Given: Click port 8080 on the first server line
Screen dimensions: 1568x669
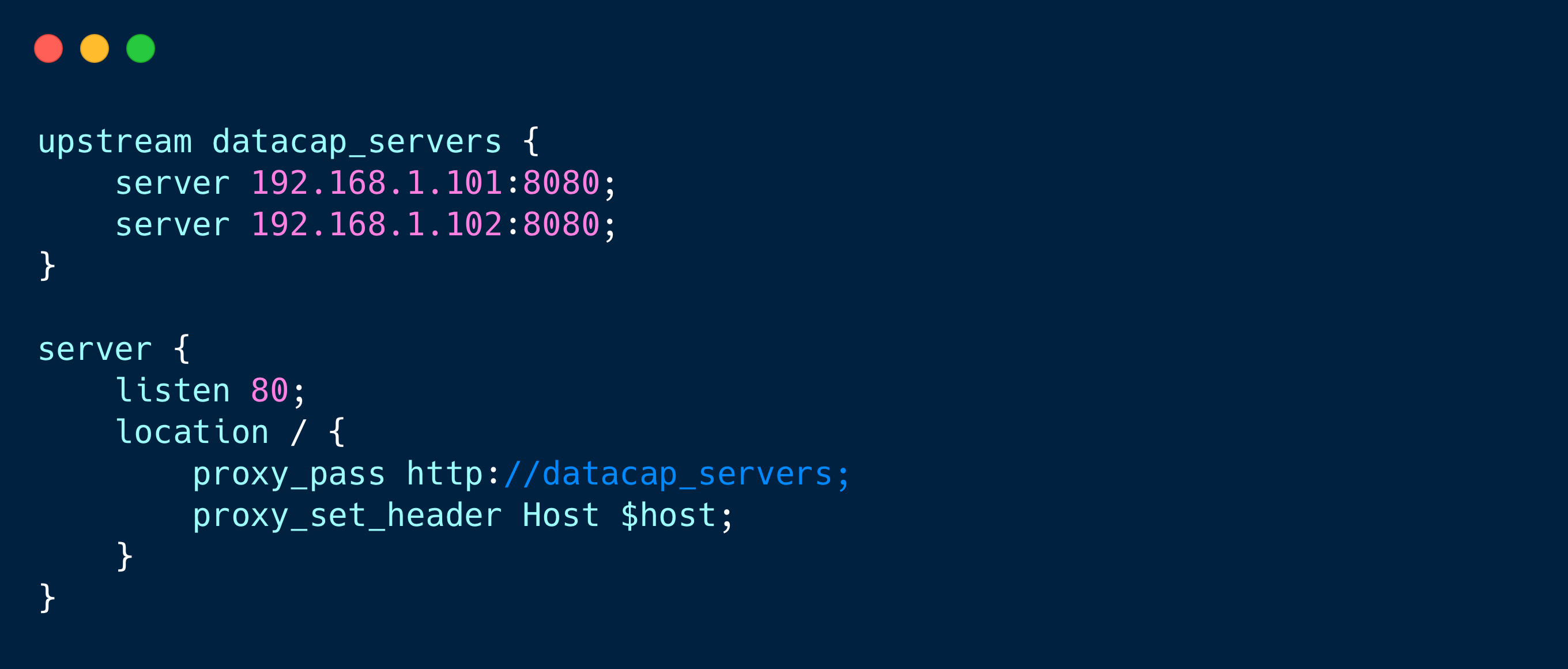Looking at the screenshot, I should tap(561, 183).
